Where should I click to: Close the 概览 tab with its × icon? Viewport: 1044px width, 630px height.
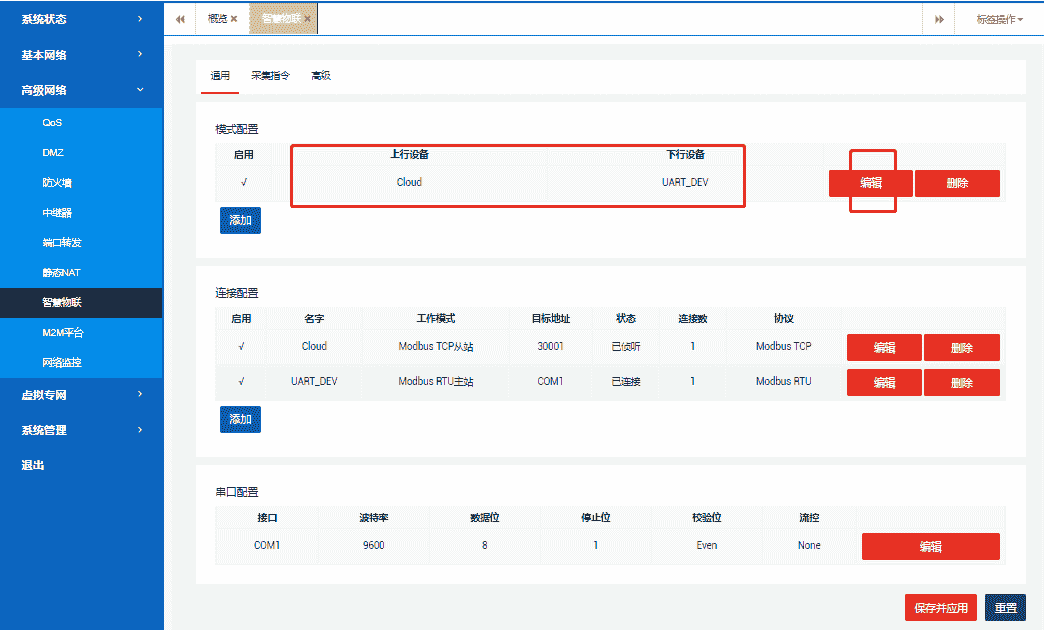click(x=236, y=17)
